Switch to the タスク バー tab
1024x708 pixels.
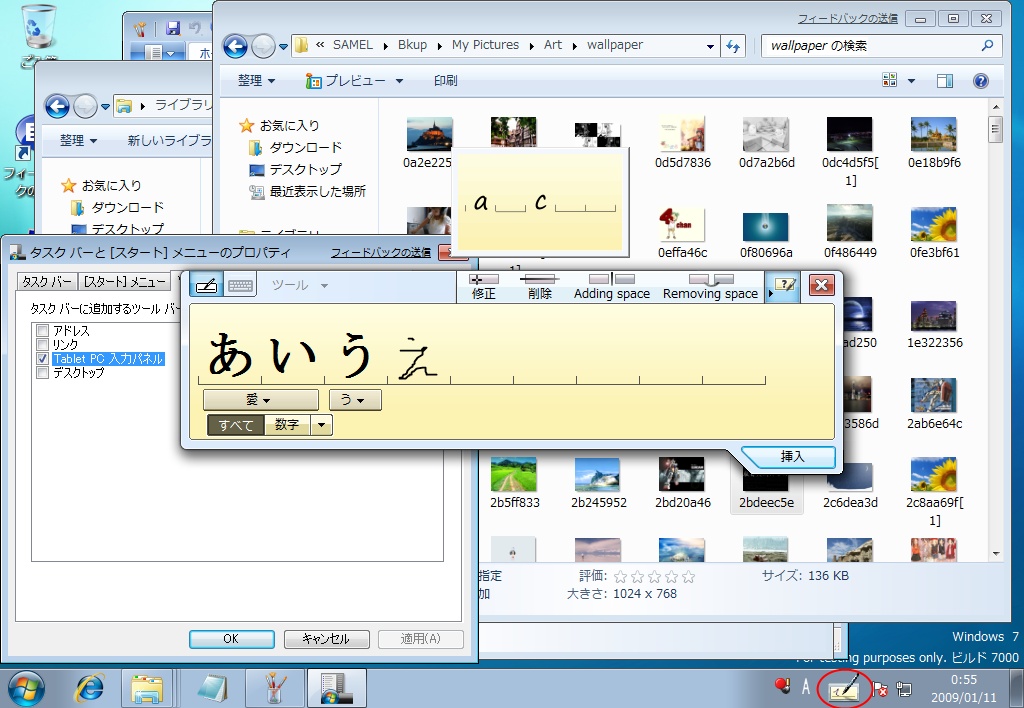coord(46,282)
